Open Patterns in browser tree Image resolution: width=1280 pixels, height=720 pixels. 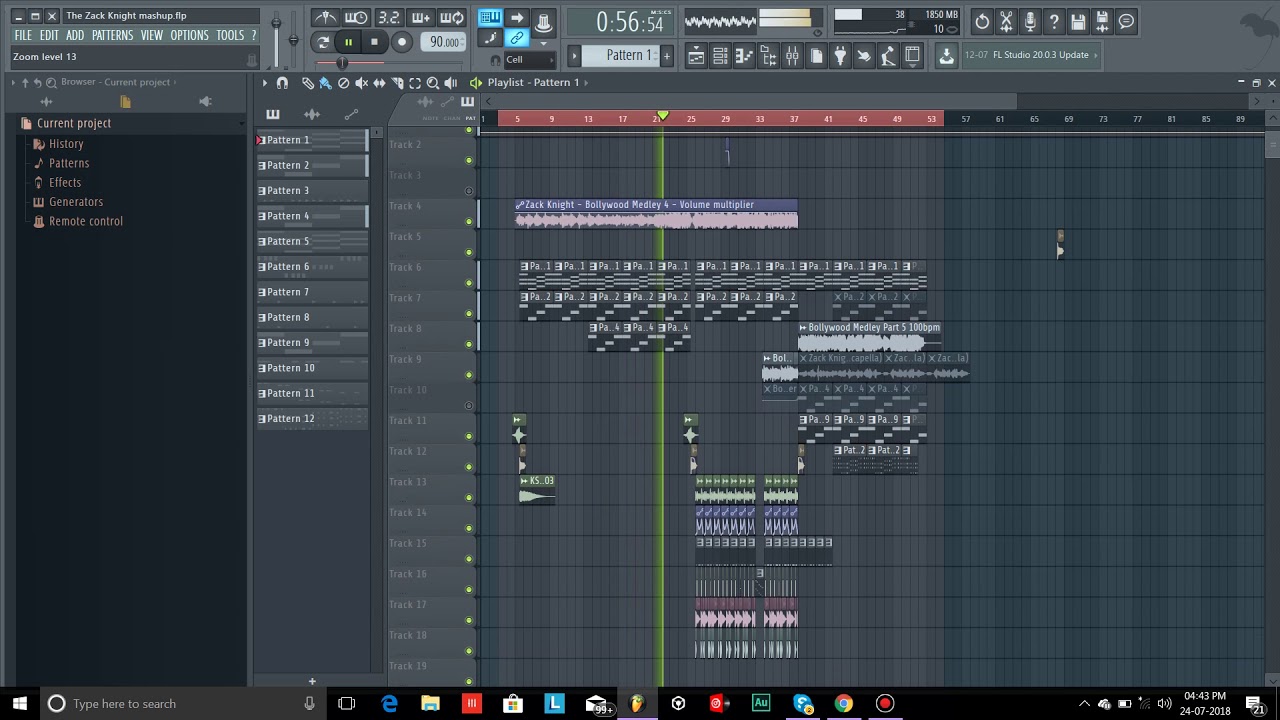[69, 163]
